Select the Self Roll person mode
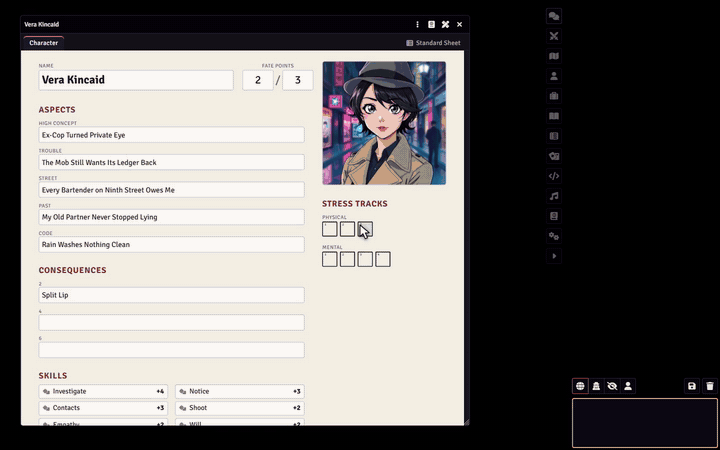 [x=628, y=386]
